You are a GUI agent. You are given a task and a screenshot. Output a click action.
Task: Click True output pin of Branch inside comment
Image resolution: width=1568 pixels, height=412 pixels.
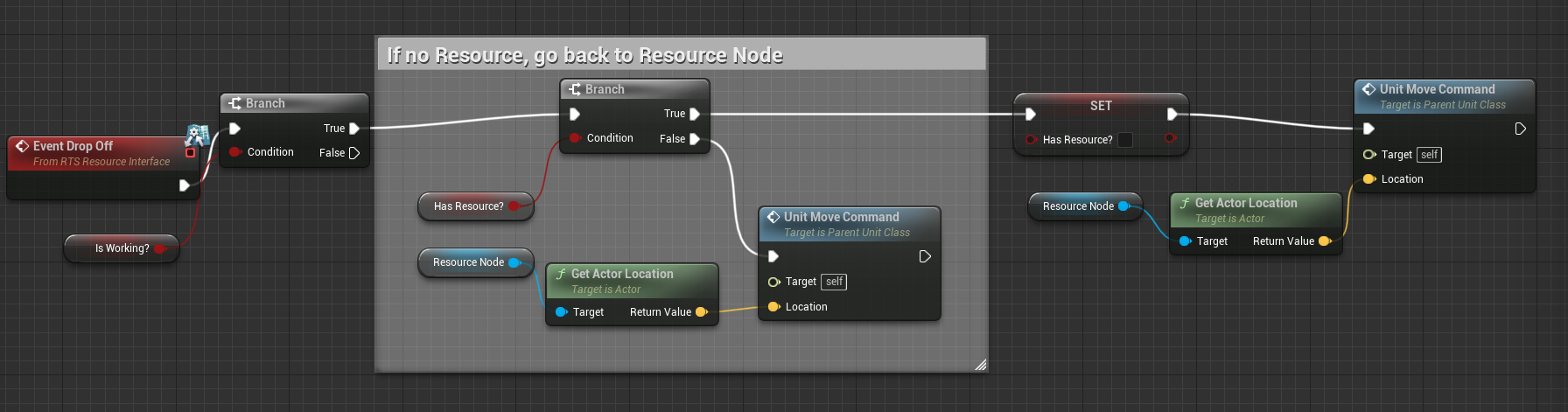pos(695,114)
